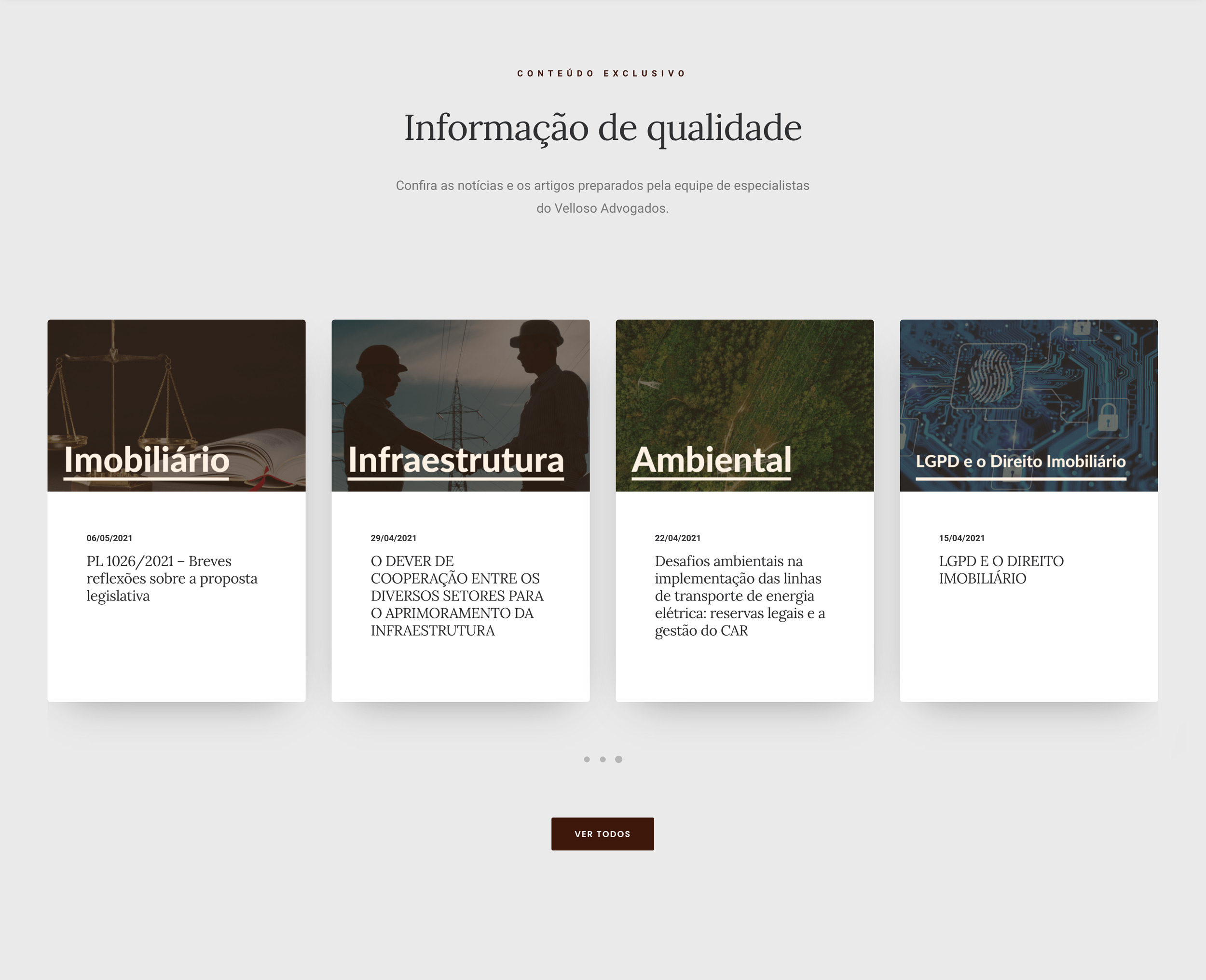The width and height of the screenshot is (1206, 980).
Task: Select the second carousel pagination dot
Action: pyautogui.click(x=603, y=759)
